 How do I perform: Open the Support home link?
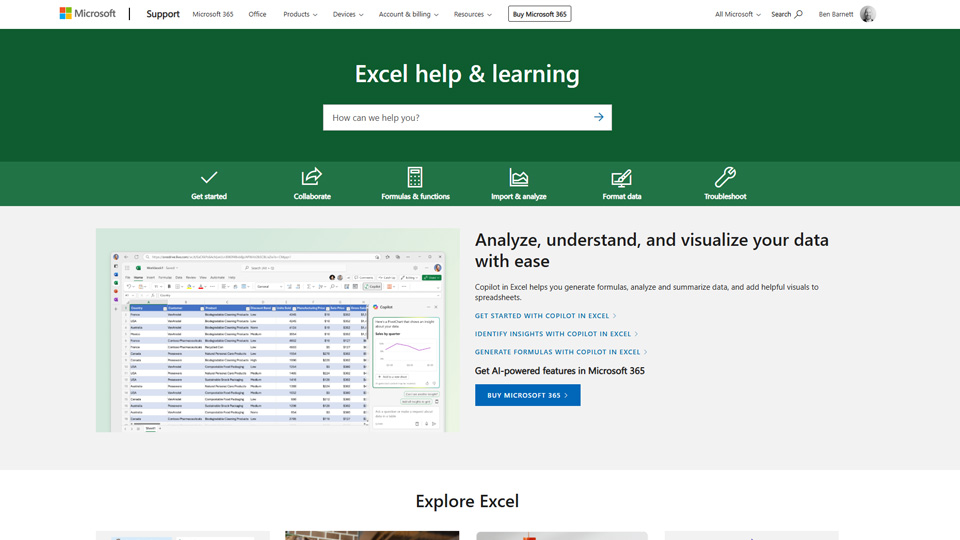163,14
